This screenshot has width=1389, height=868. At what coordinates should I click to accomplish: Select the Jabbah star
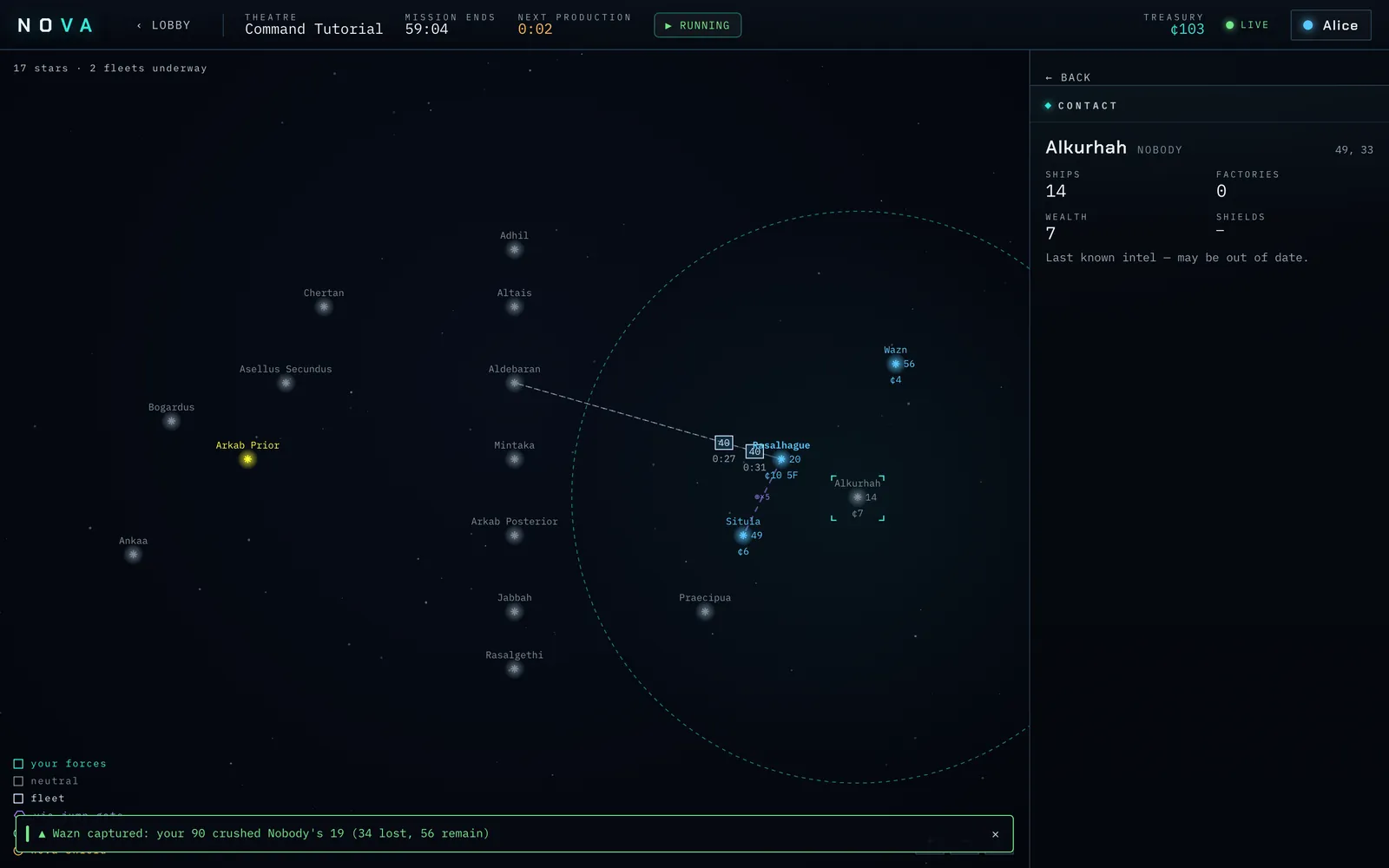(x=514, y=613)
